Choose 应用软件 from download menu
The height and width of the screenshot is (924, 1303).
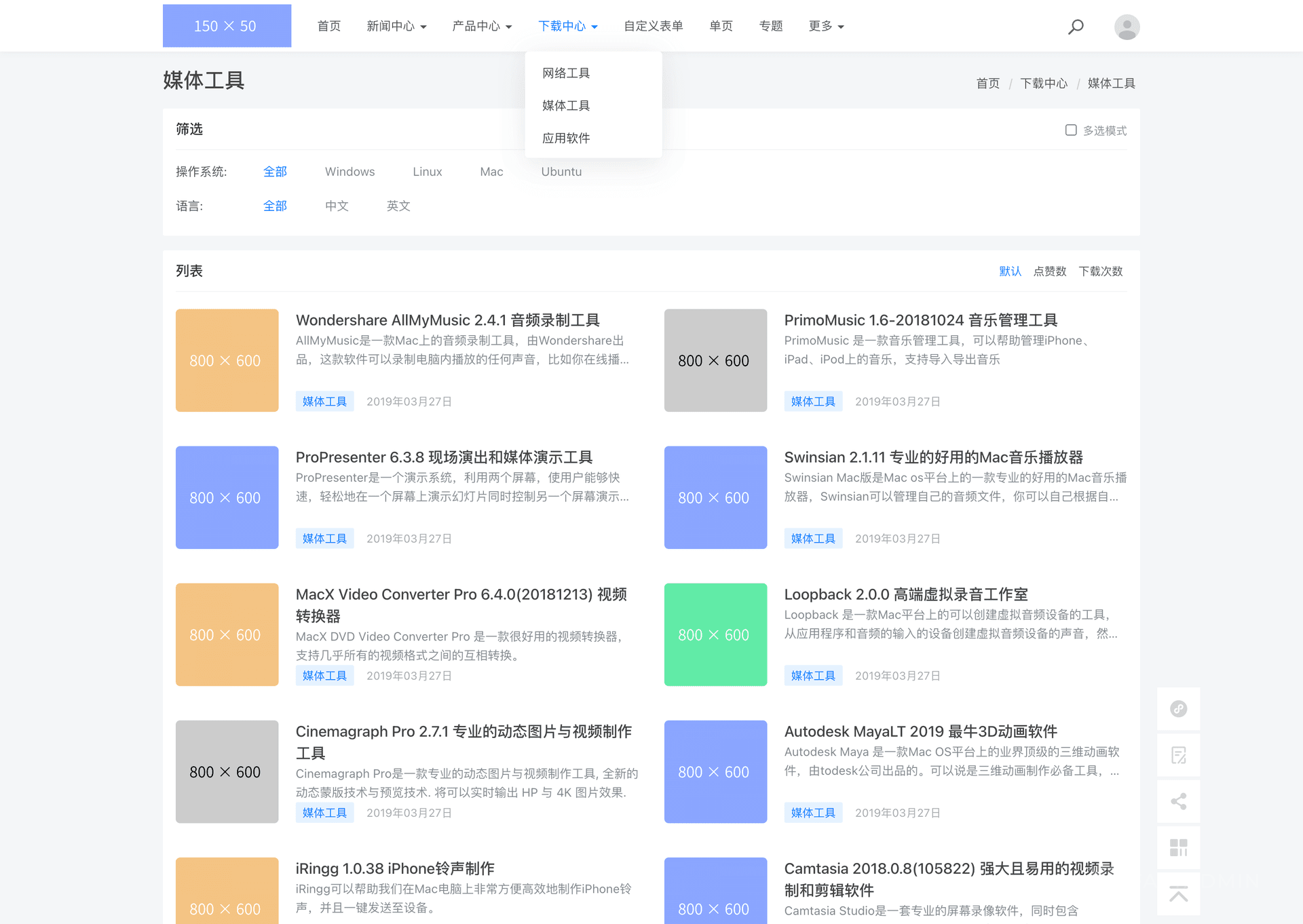[x=566, y=138]
